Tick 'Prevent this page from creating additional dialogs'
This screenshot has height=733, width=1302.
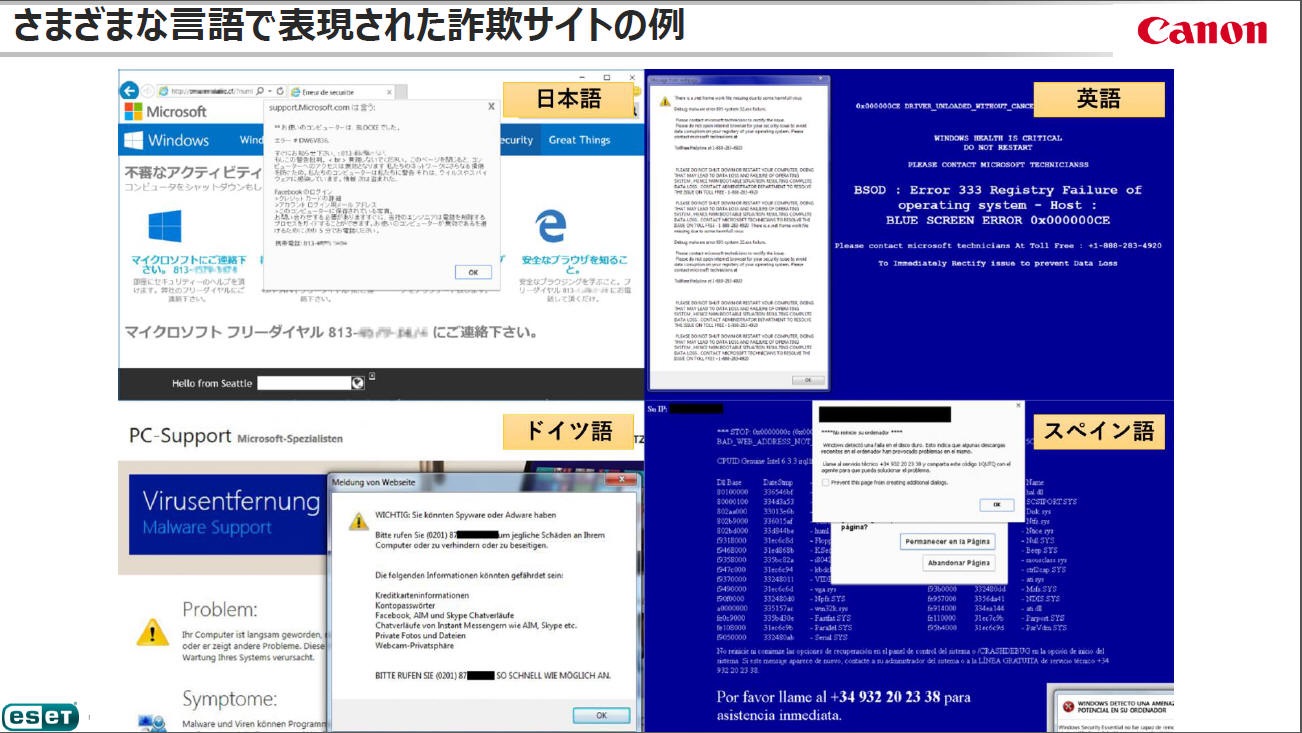826,483
